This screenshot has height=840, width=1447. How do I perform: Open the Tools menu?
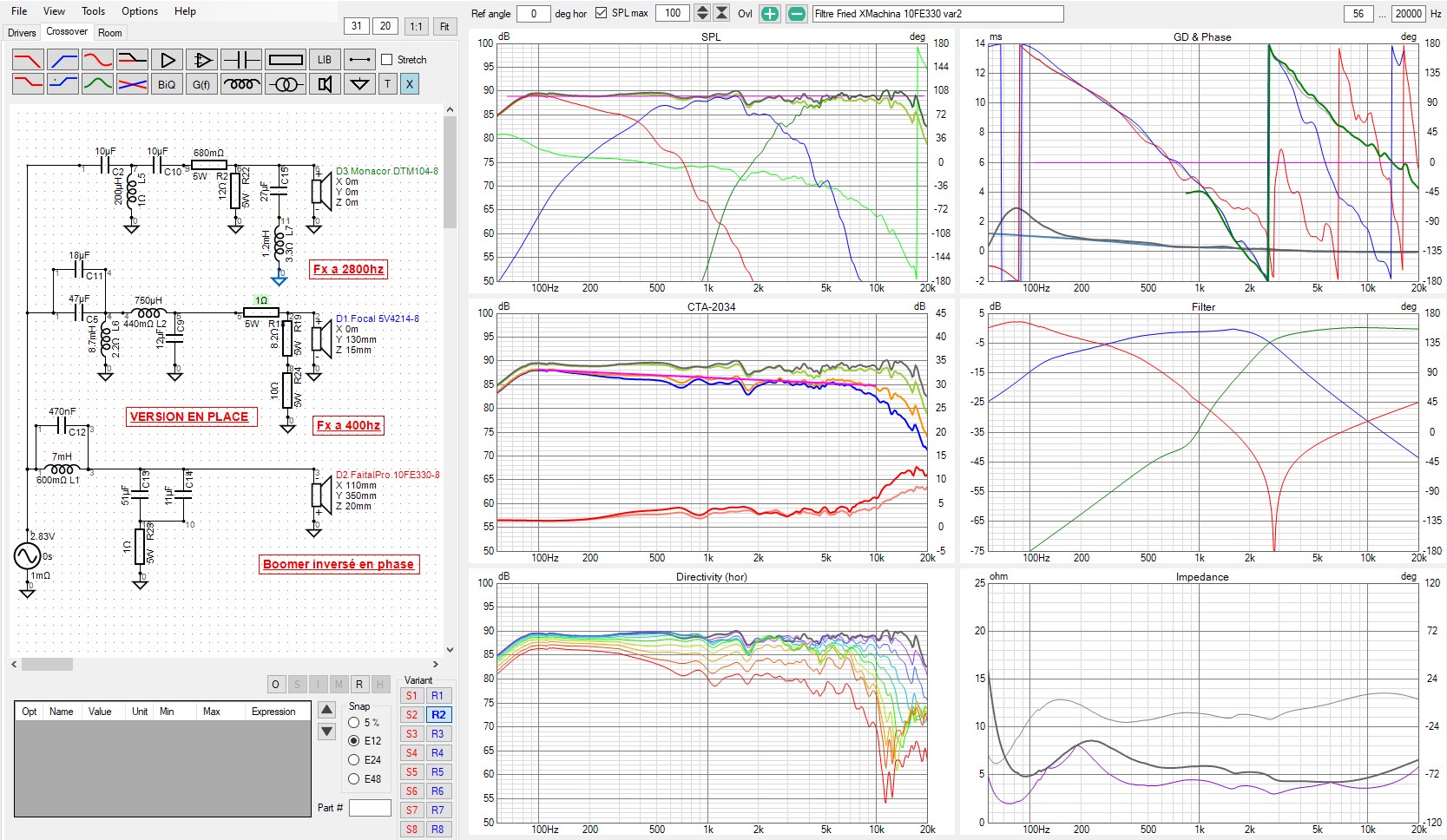(x=93, y=11)
